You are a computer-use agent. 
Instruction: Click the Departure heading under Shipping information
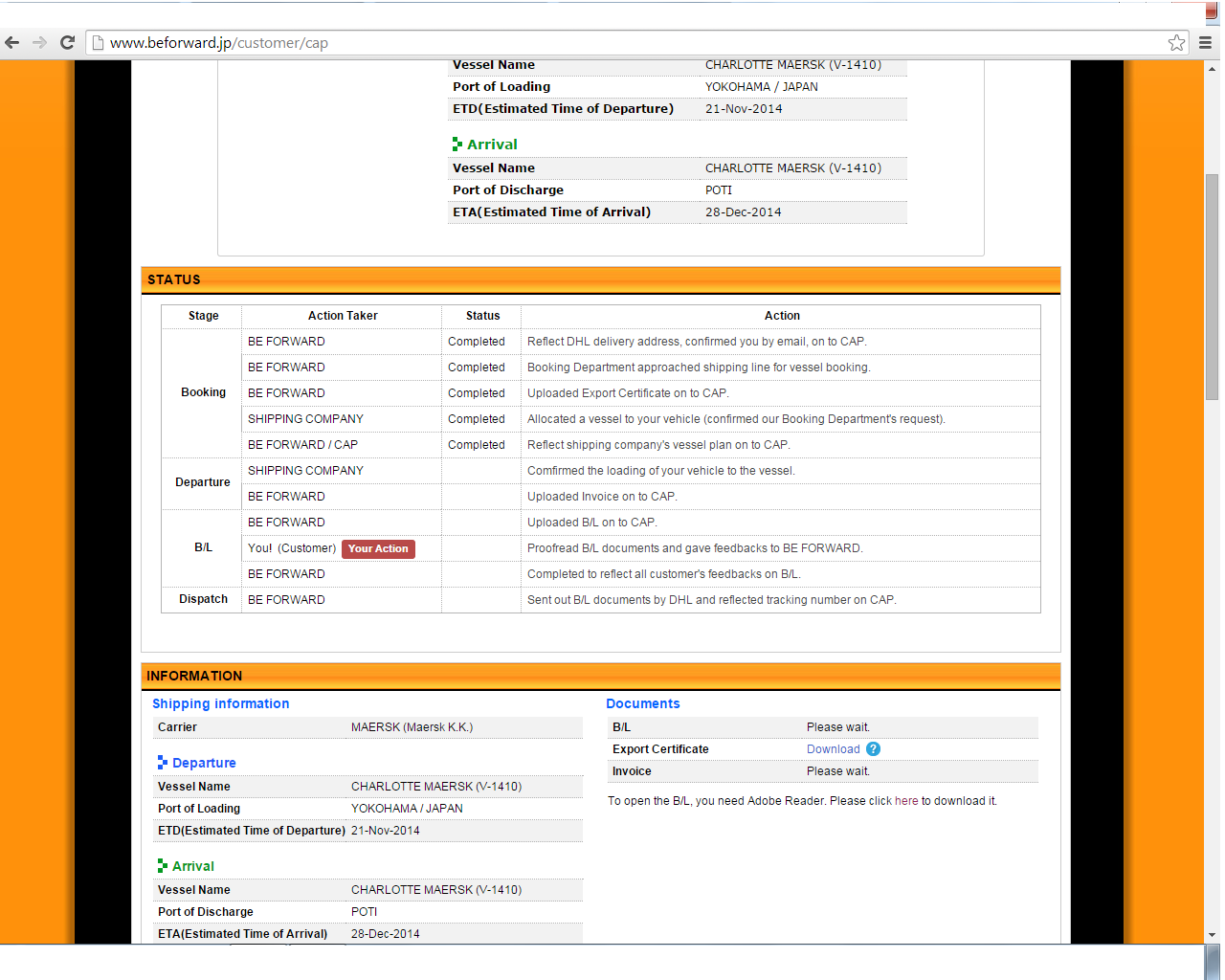point(204,763)
